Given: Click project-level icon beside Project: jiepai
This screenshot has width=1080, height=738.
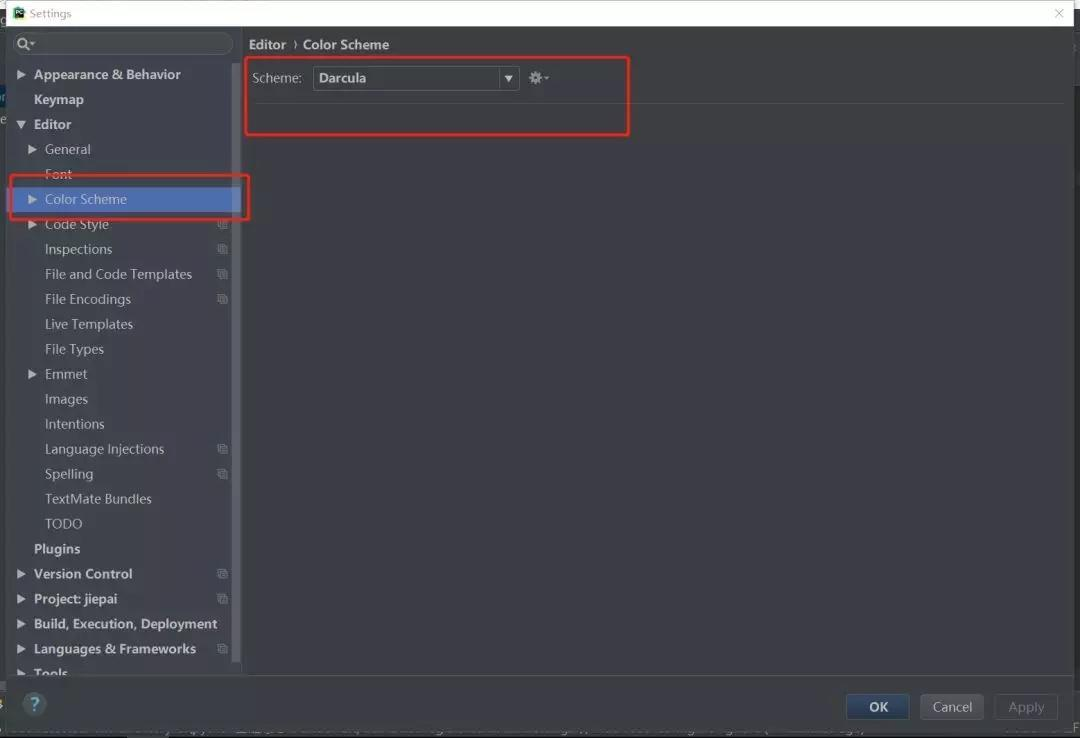Looking at the screenshot, I should pyautogui.click(x=222, y=599).
